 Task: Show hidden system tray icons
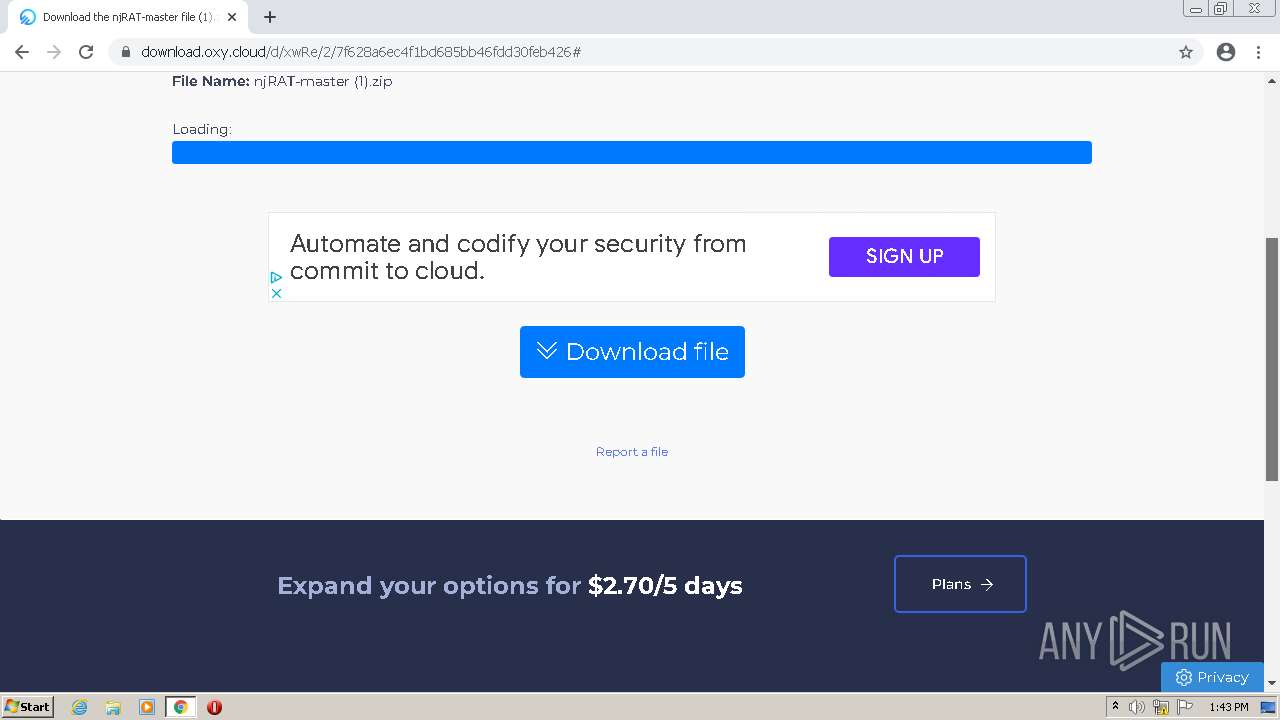click(x=1115, y=707)
